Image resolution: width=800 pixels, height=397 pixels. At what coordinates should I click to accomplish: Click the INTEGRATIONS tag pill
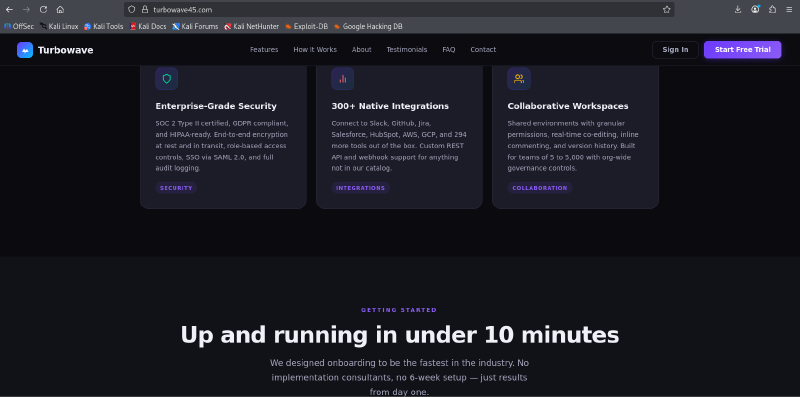click(x=360, y=188)
